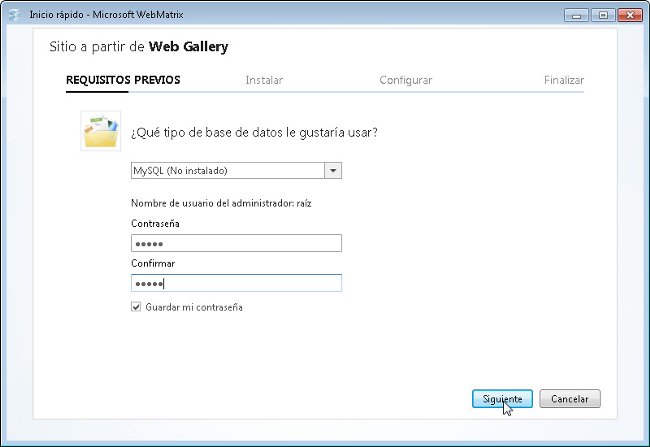Click the Web Gallery folder icon
The width and height of the screenshot is (650, 447).
pyautogui.click(x=101, y=131)
